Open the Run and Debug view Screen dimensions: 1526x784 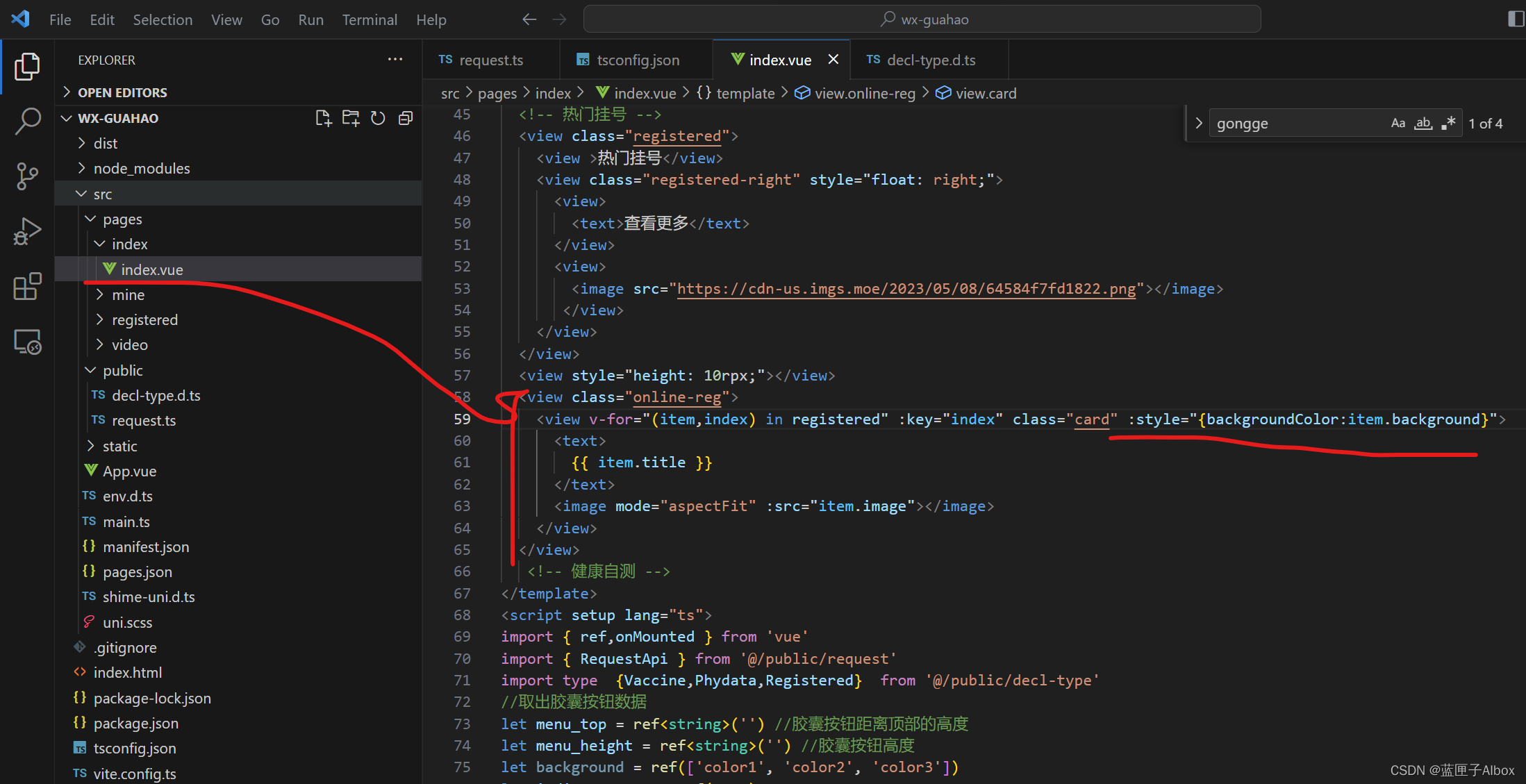pyautogui.click(x=27, y=231)
